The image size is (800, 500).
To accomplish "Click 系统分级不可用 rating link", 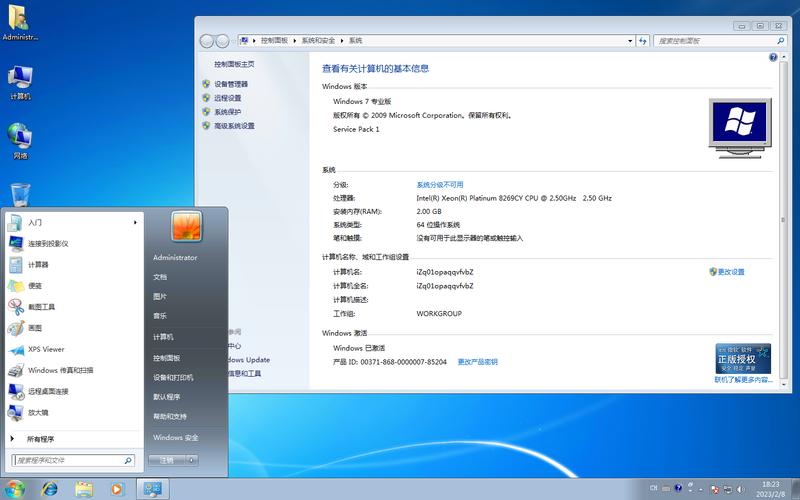I will [x=440, y=185].
